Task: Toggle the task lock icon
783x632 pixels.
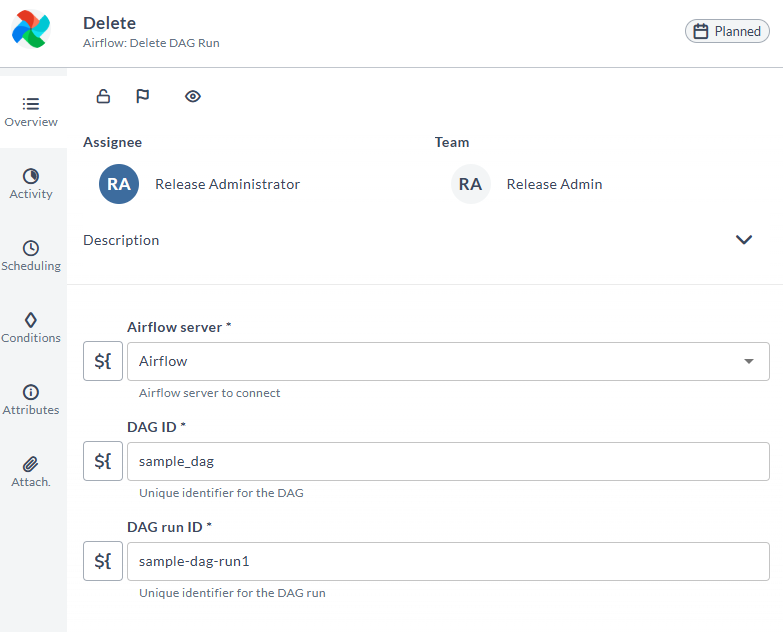Action: pos(103,96)
